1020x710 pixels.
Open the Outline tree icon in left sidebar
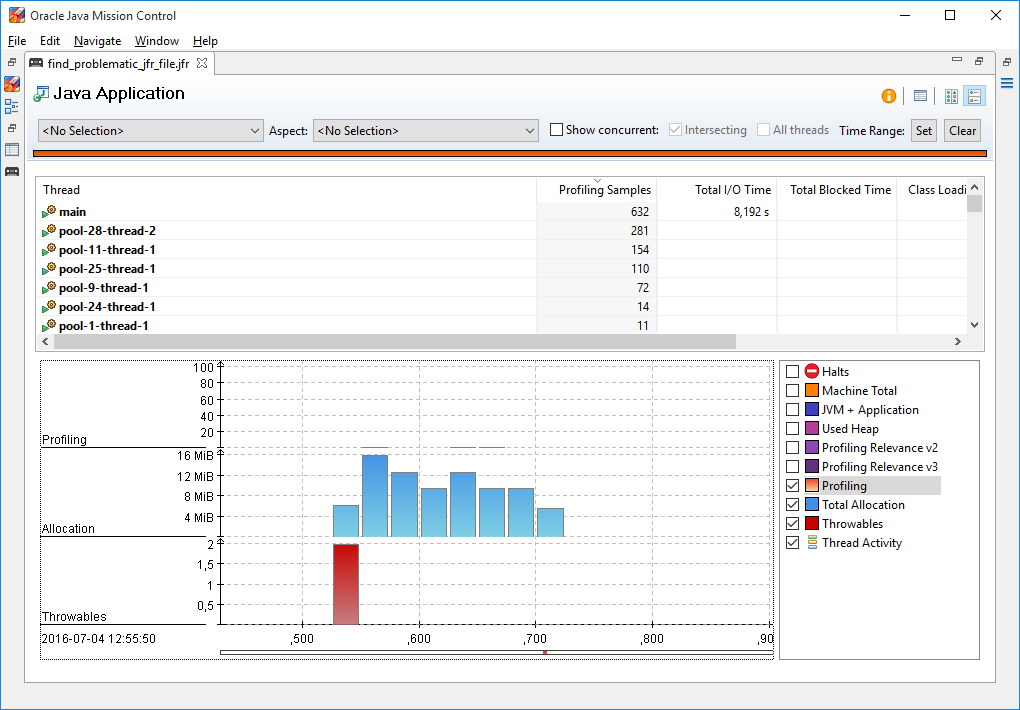(12, 106)
